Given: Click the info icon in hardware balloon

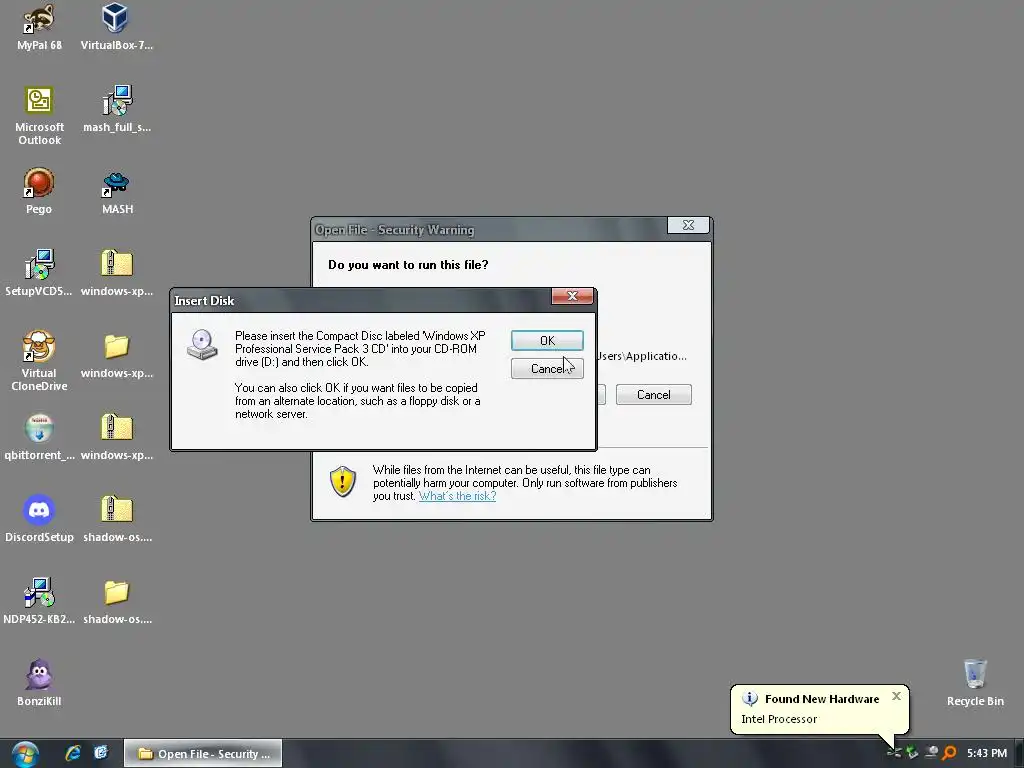Looking at the screenshot, I should pos(750,698).
